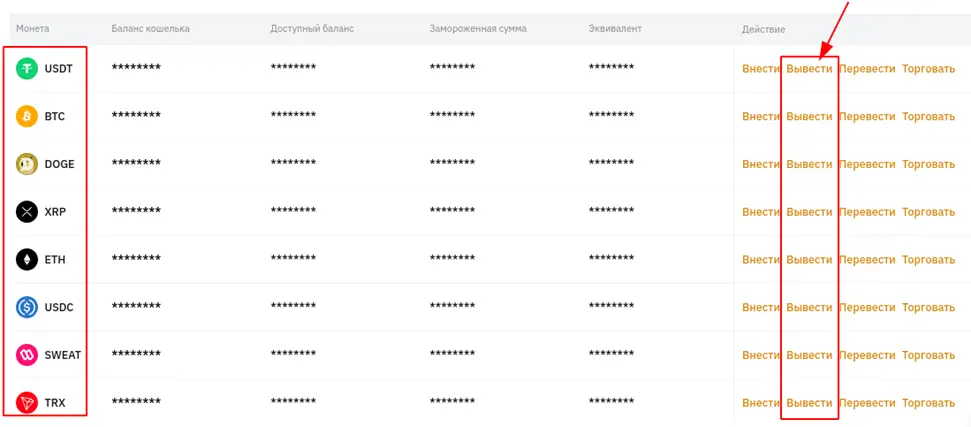
Task: Click the red TRX coin icon
Action: [x=27, y=403]
